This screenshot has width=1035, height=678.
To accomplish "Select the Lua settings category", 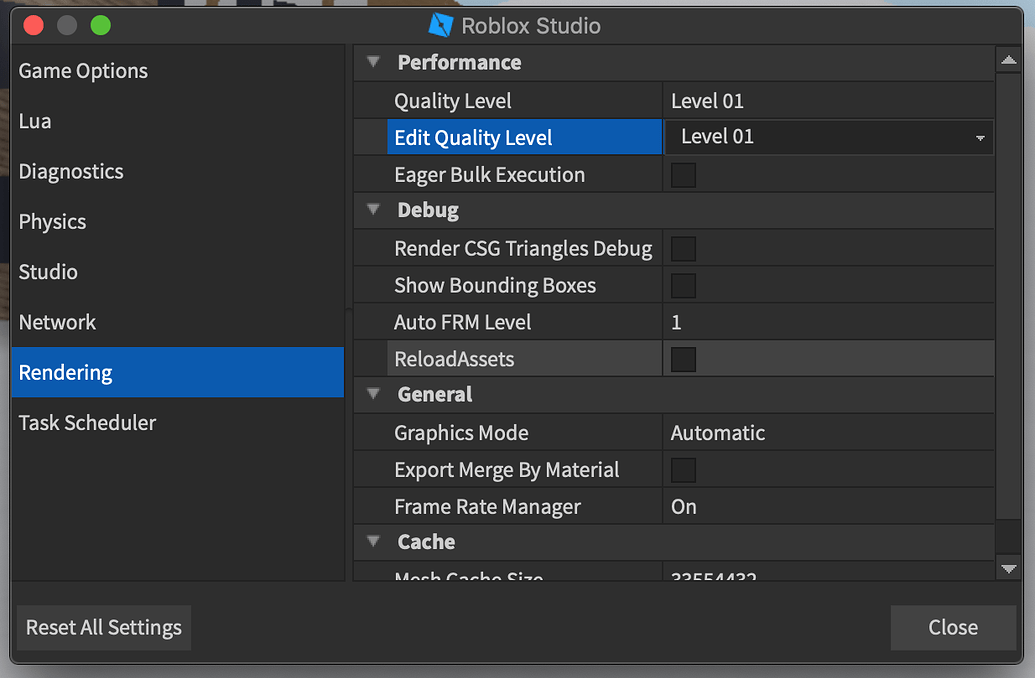I will 178,121.
